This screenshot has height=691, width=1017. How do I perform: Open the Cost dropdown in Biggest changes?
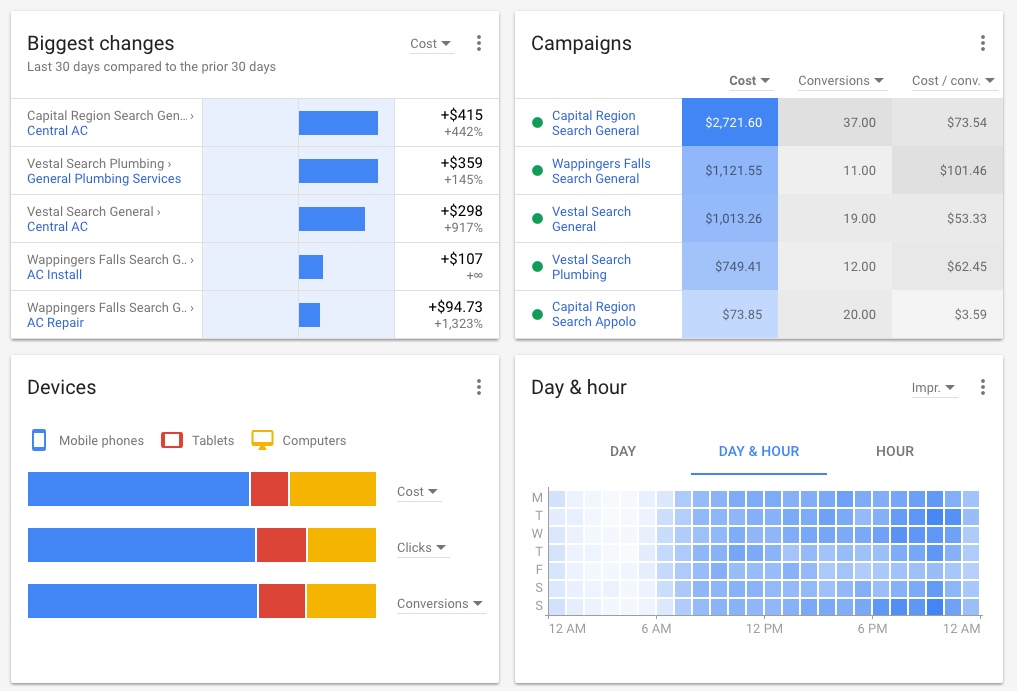(x=430, y=43)
